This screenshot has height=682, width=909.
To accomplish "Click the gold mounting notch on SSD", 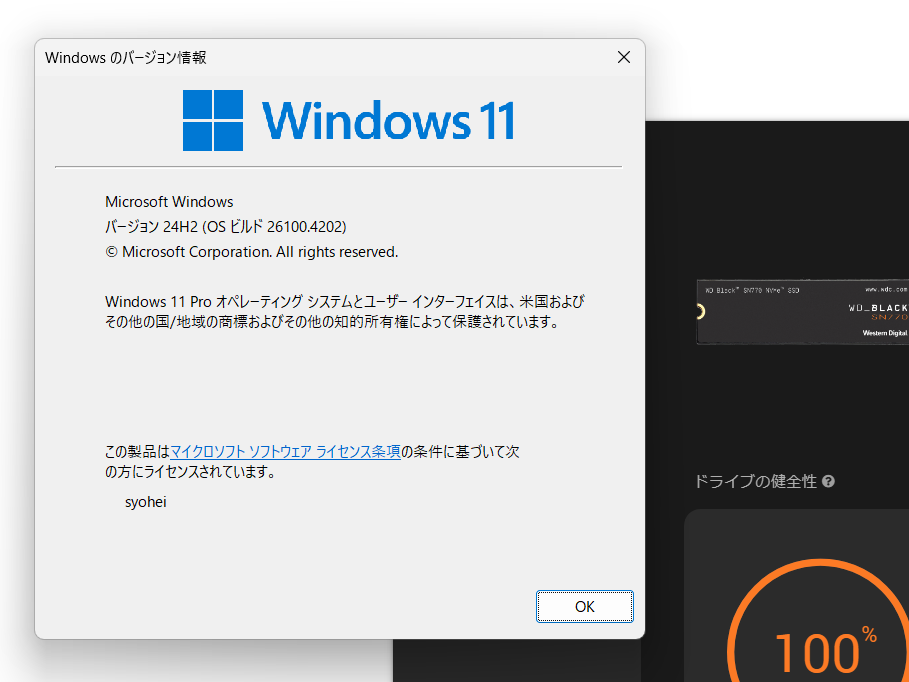I will [702, 311].
